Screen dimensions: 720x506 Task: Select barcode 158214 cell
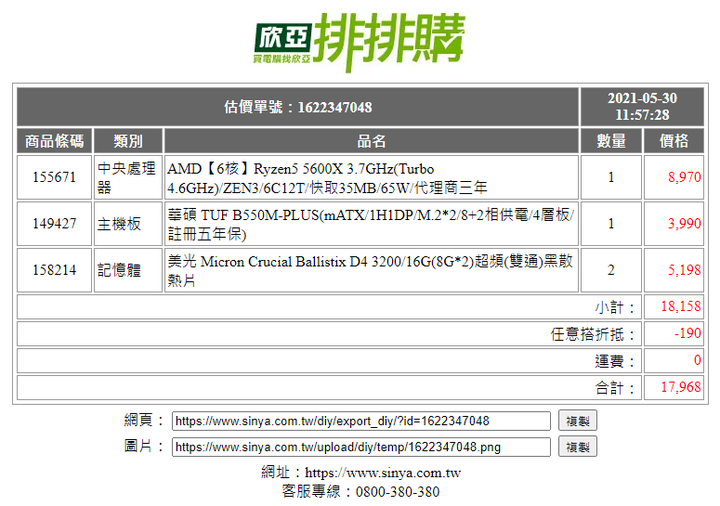pos(55,270)
